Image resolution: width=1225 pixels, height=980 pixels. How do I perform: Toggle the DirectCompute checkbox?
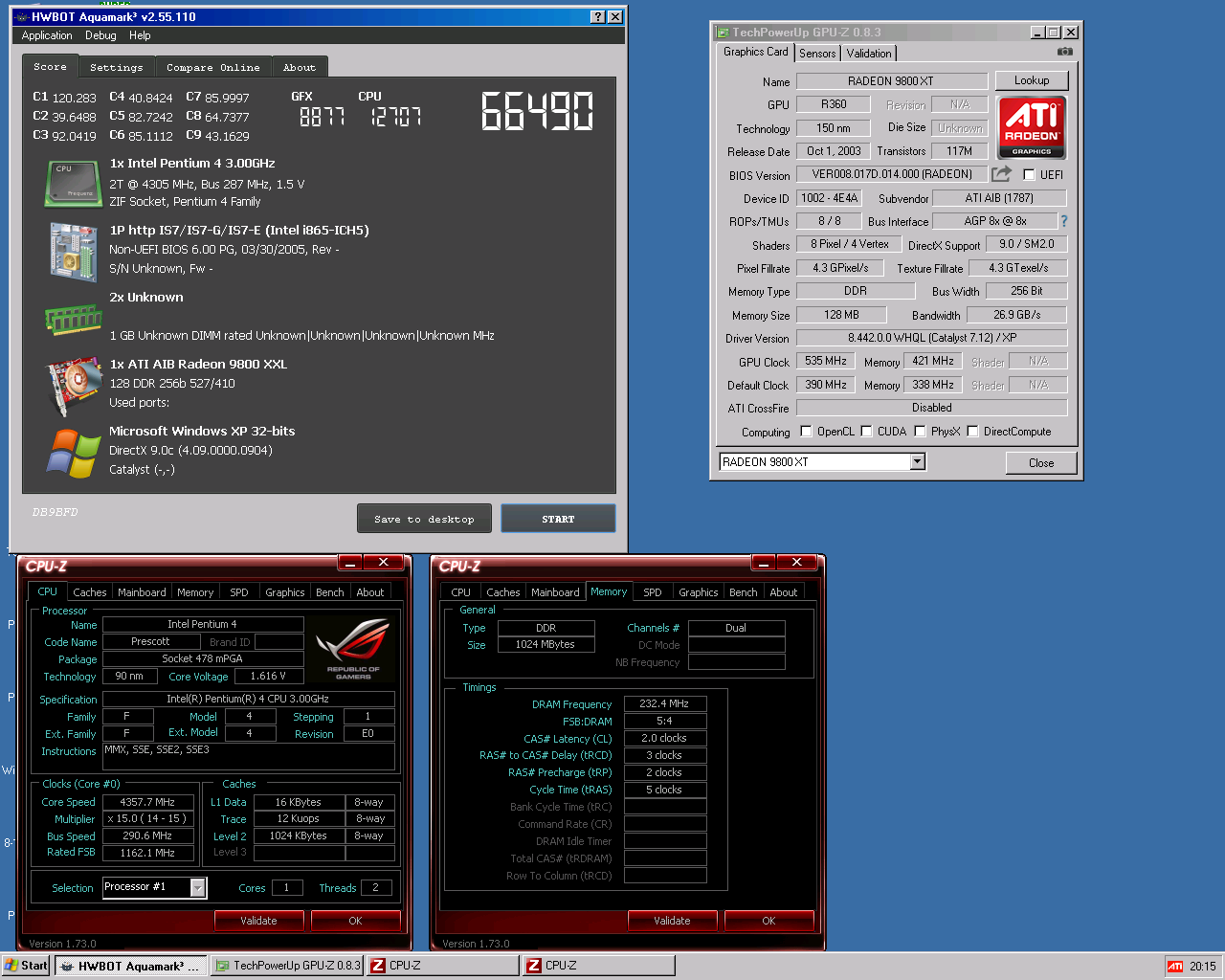coord(972,432)
